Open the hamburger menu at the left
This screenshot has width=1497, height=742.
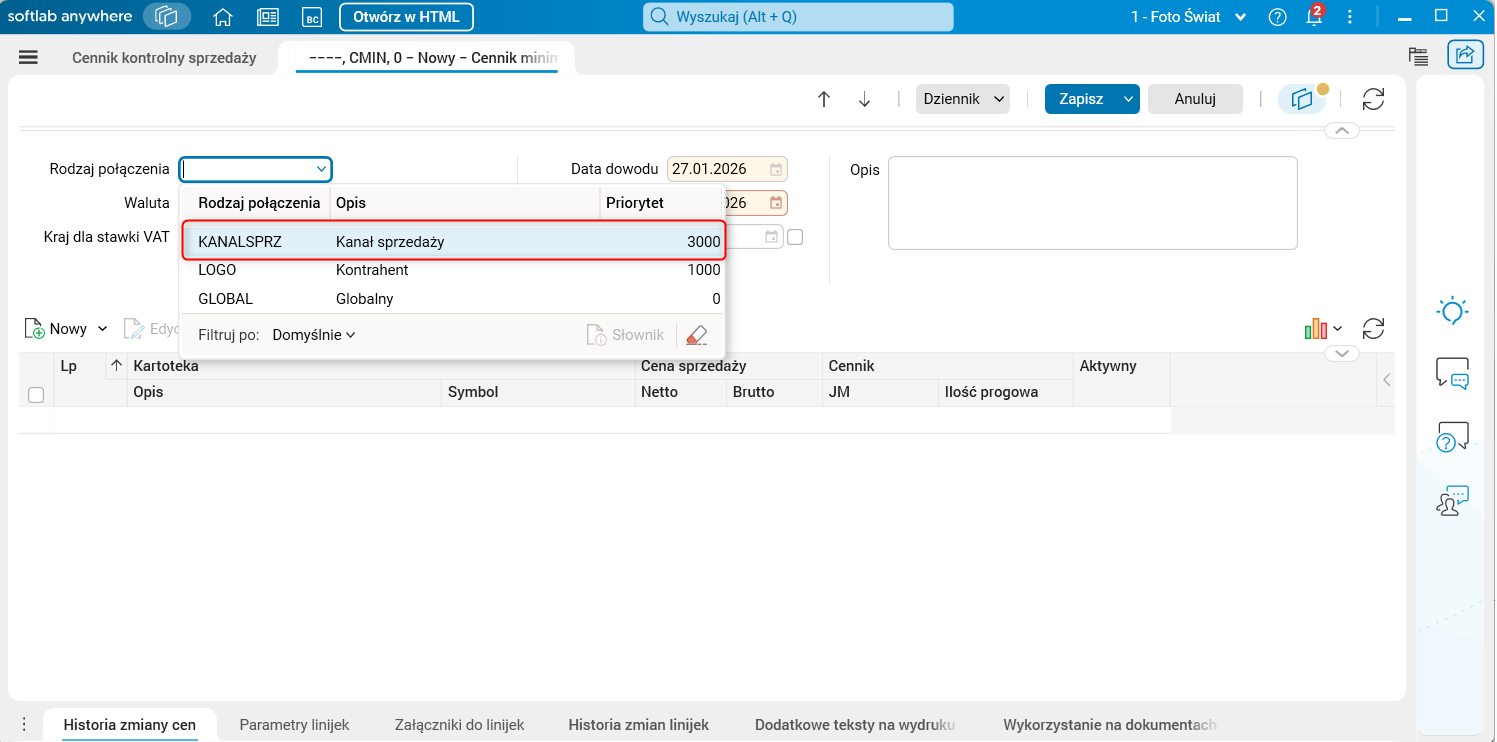pyautogui.click(x=28, y=58)
